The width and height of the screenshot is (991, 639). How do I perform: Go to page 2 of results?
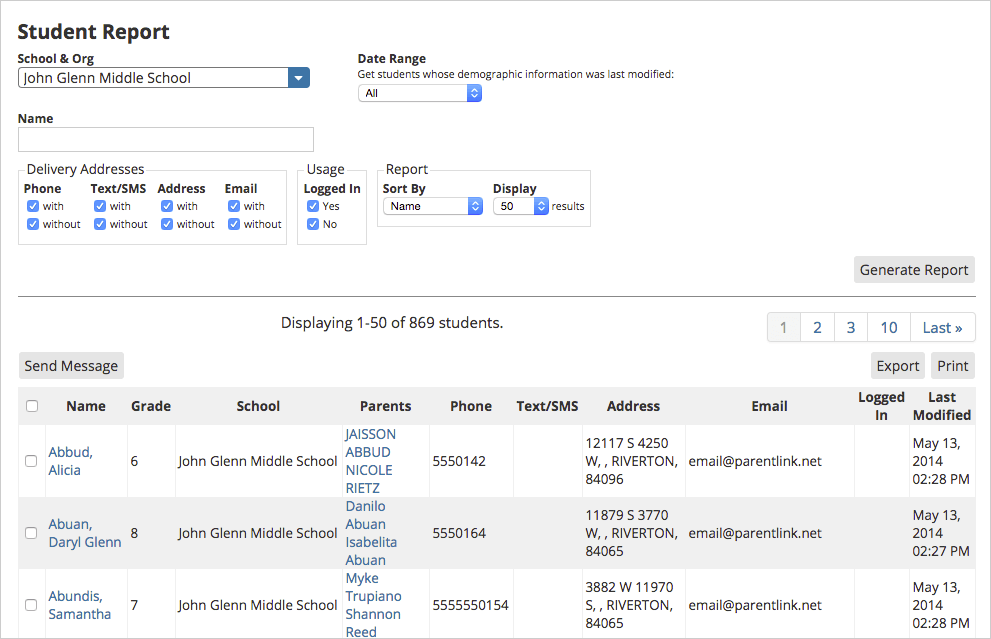point(817,327)
